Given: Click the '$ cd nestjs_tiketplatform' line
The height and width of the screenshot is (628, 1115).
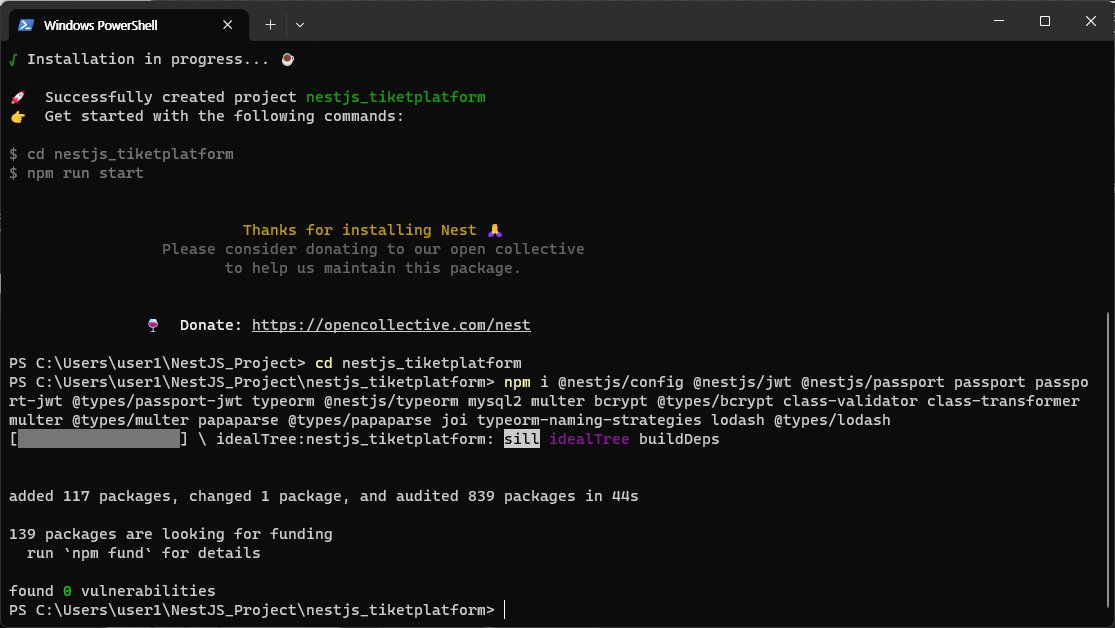Looking at the screenshot, I should [x=121, y=154].
